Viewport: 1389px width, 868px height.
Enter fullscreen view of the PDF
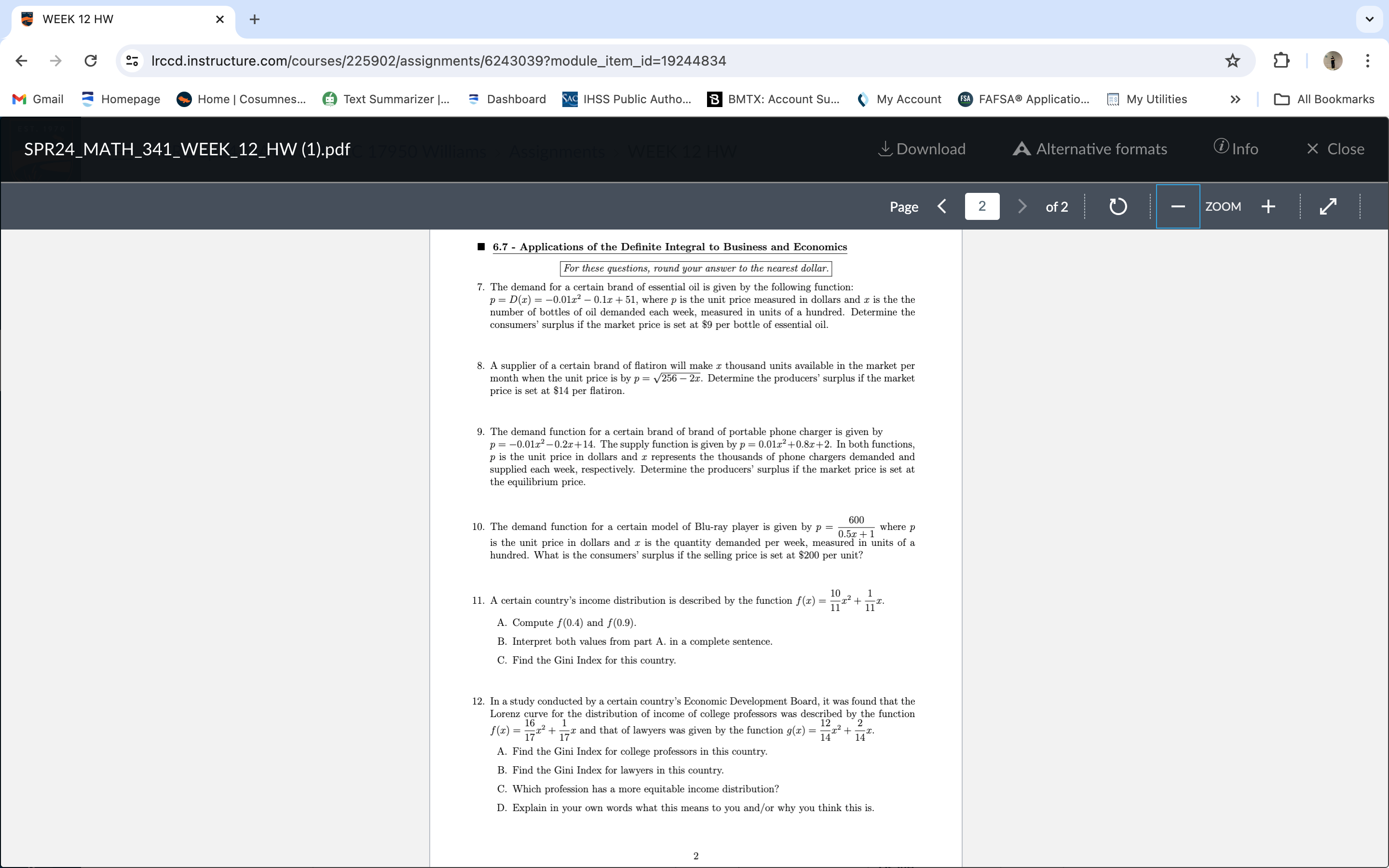[x=1328, y=206]
